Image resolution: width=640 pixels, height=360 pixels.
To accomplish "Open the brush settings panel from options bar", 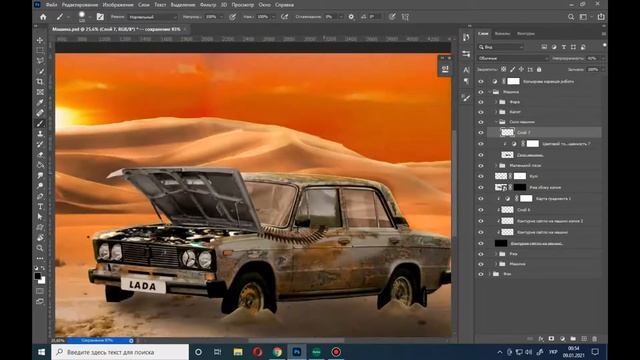I will 100,17.
